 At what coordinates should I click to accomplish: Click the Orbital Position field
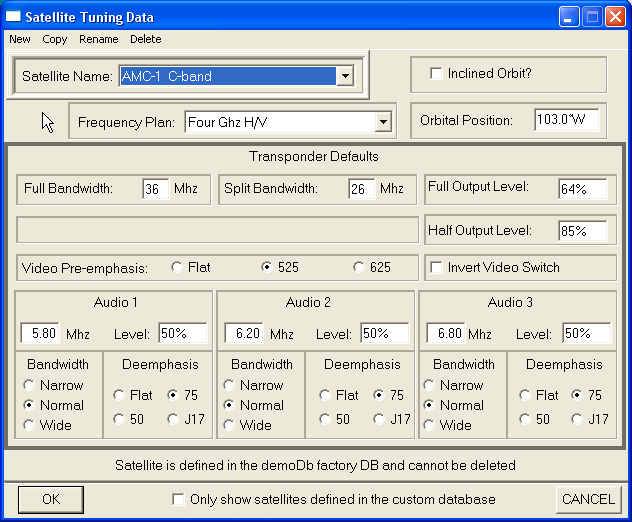566,120
